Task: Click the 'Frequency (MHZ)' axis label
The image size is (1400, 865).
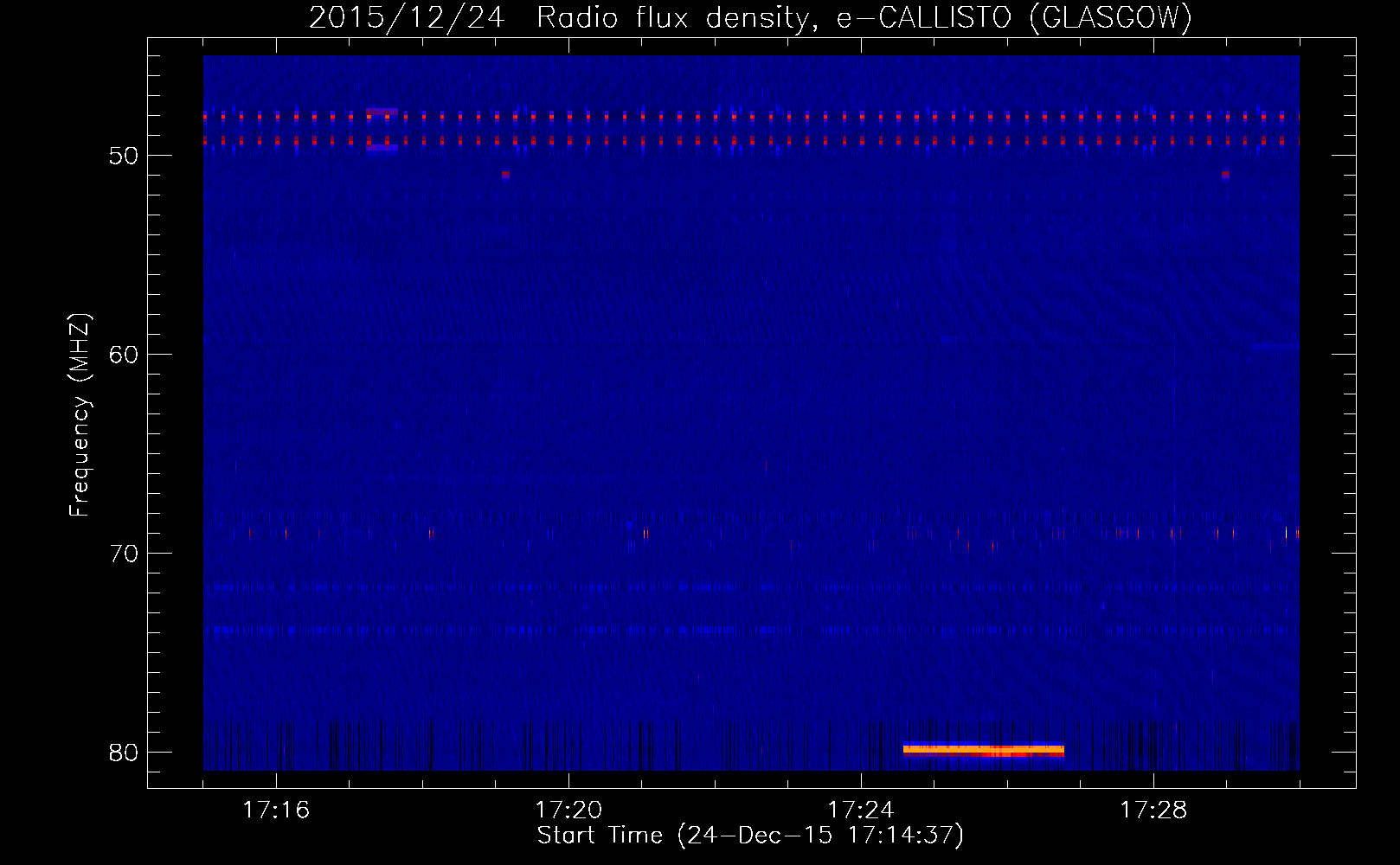Action: (x=80, y=415)
